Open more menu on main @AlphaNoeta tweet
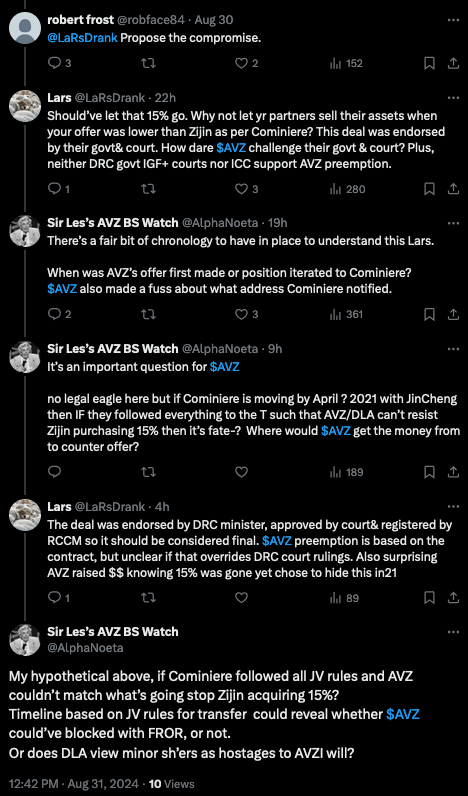Image resolution: width=468 pixels, height=796 pixels. coord(452,632)
